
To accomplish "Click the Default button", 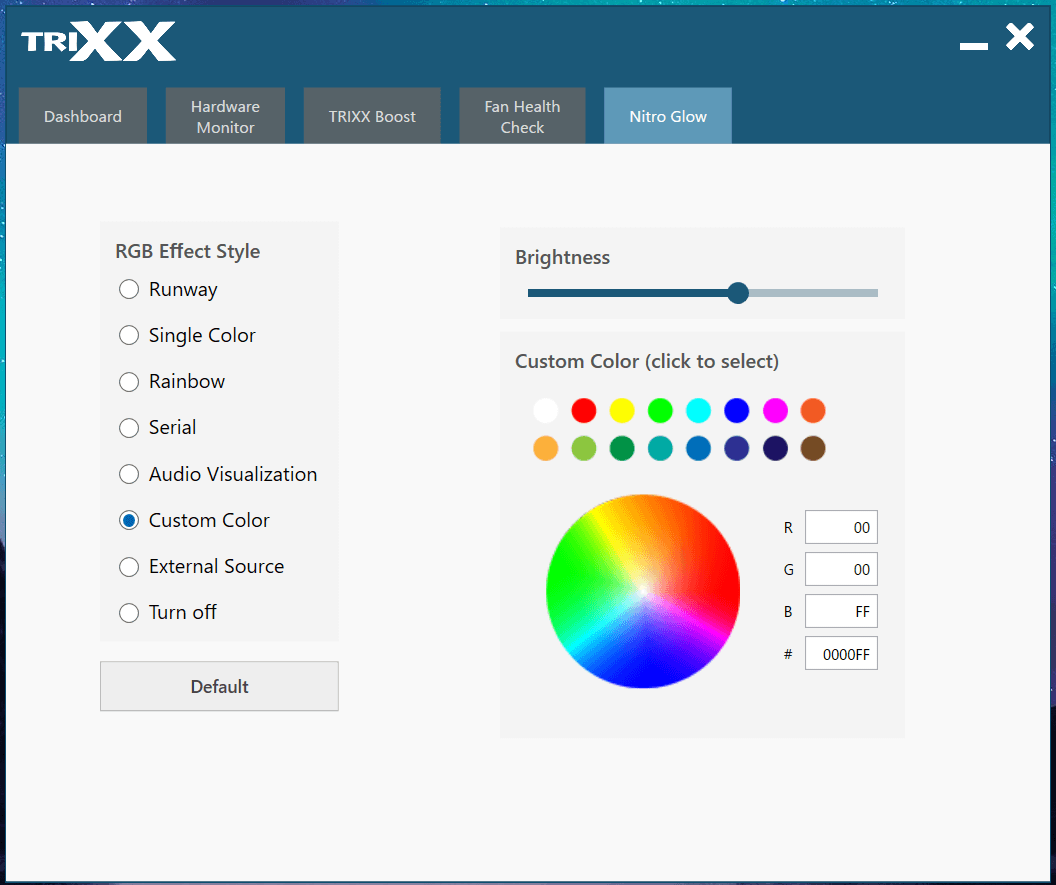I will [219, 686].
